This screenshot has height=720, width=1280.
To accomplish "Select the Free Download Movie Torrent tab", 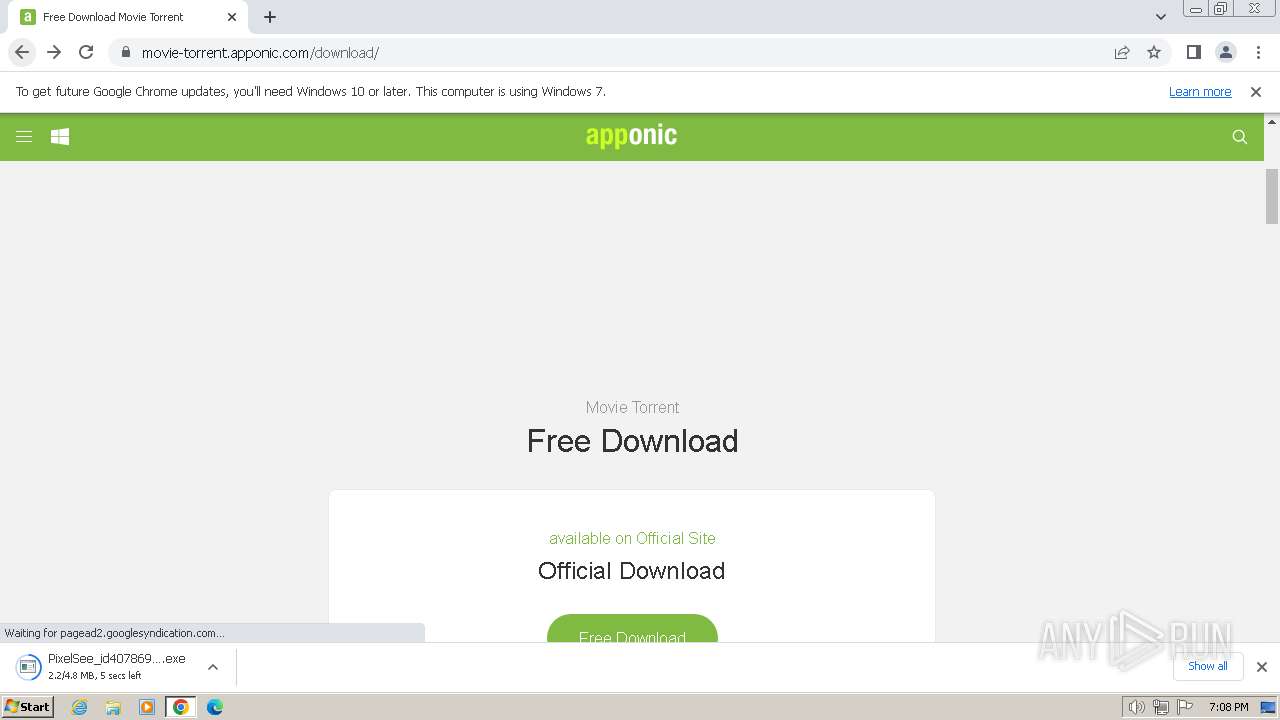I will point(128,17).
